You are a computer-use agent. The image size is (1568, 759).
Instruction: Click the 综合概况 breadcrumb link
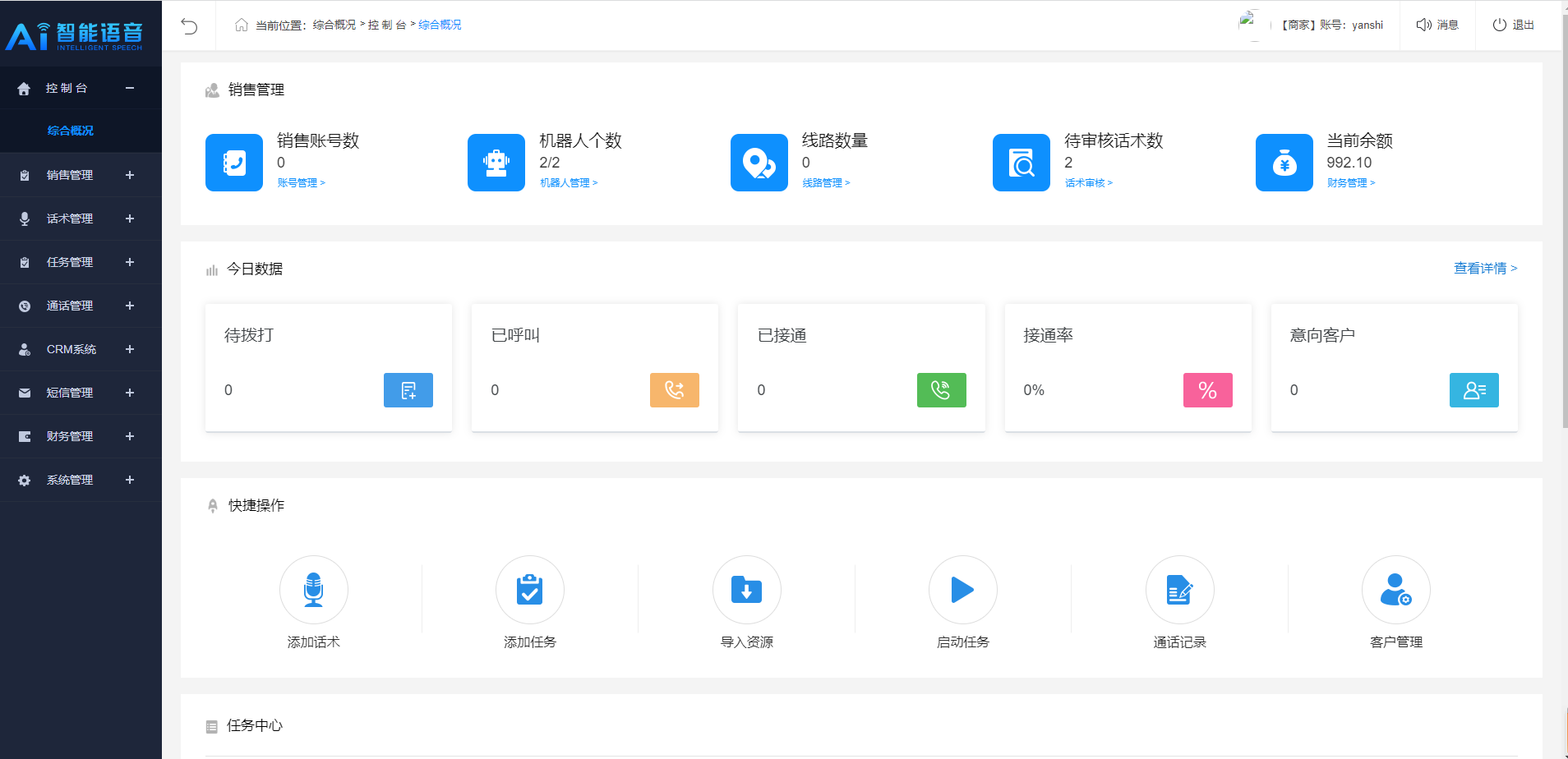tap(440, 25)
